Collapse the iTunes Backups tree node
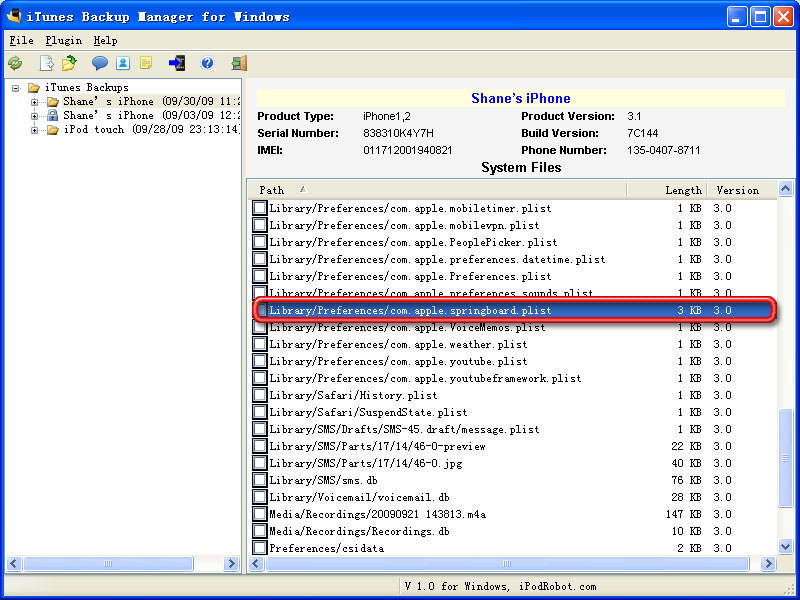This screenshot has width=800, height=600. pos(16,88)
